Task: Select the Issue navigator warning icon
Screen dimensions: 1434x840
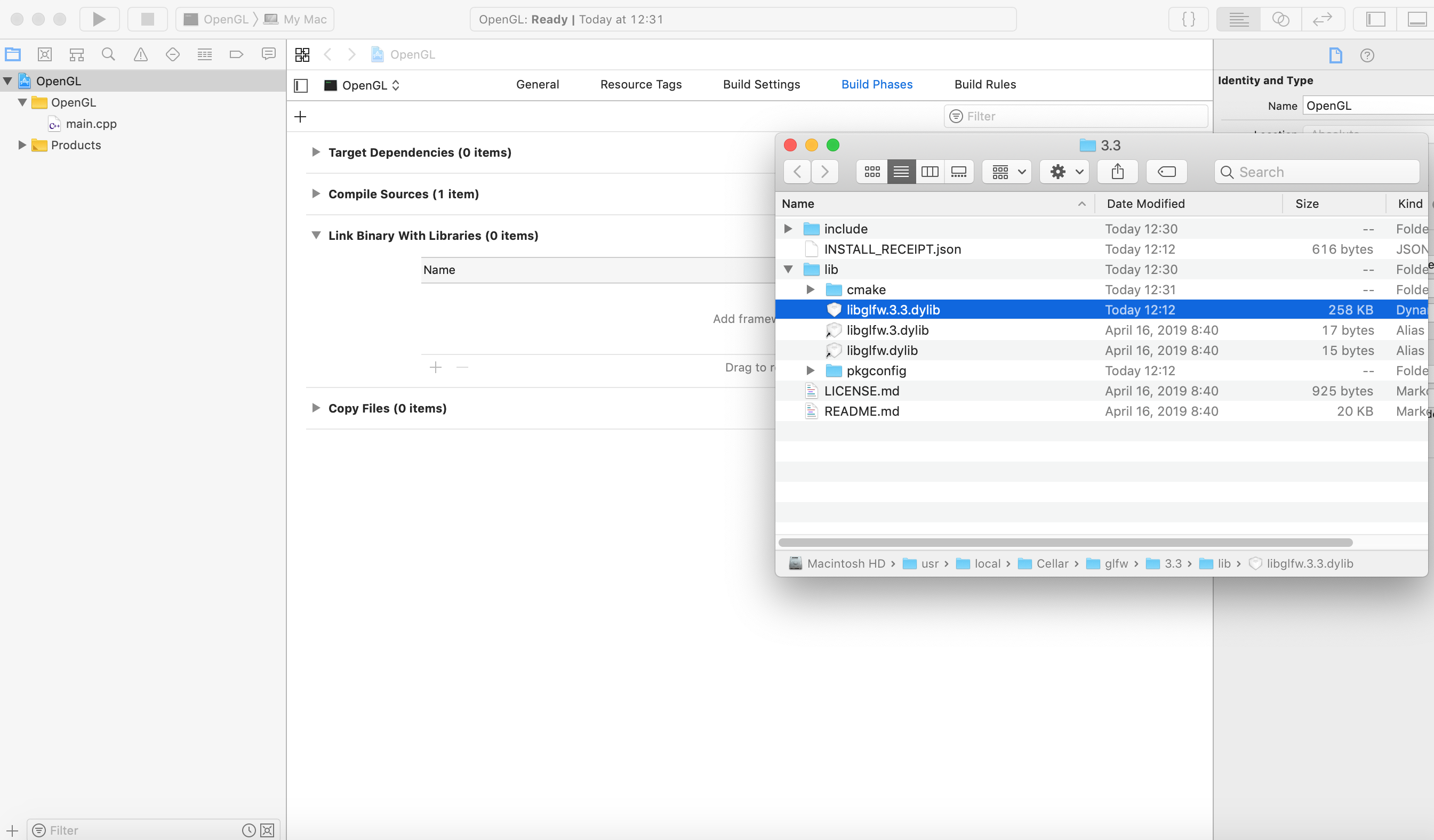Action: pos(140,54)
